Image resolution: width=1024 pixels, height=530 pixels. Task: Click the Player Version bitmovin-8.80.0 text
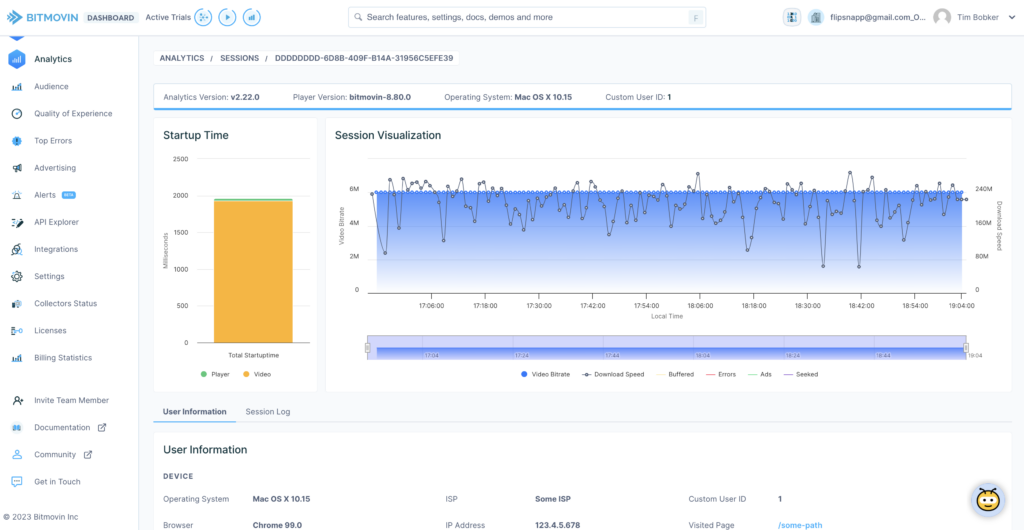352,97
